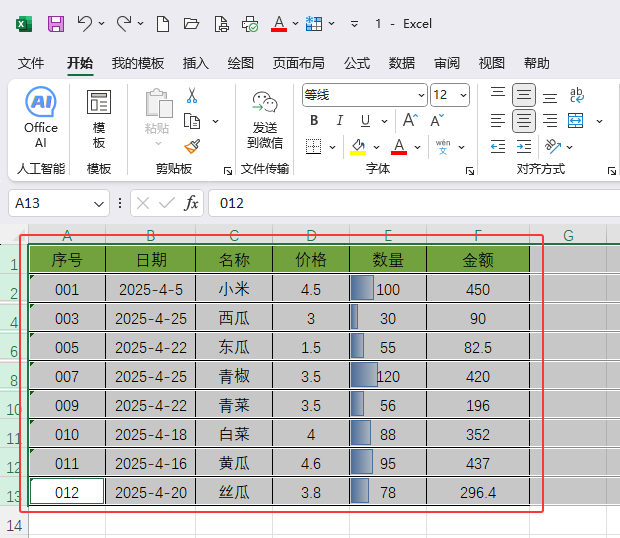The width and height of the screenshot is (620, 538).
Task: Click the table grid icon in title bar
Action: pyautogui.click(x=314, y=24)
